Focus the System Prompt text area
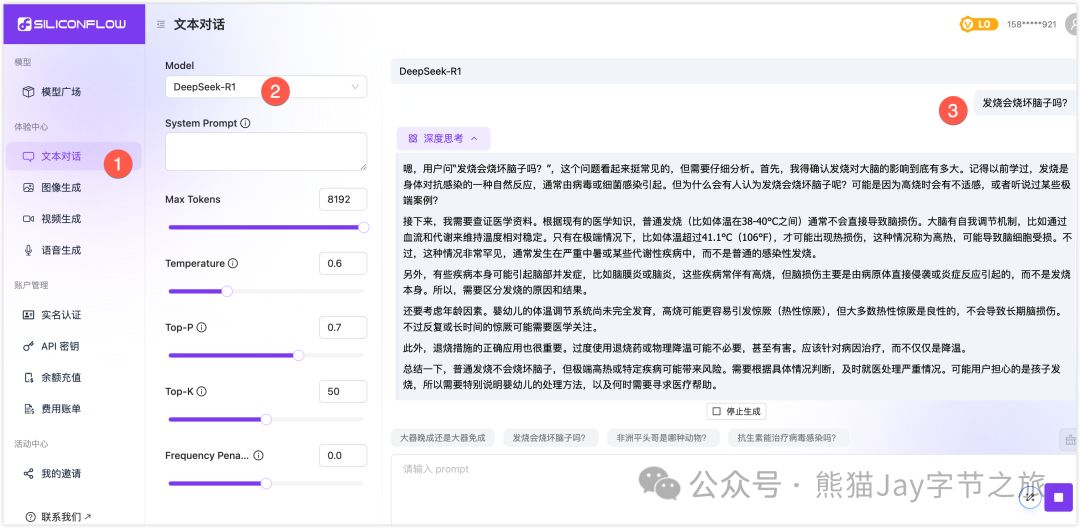1080x528 pixels. [266, 151]
